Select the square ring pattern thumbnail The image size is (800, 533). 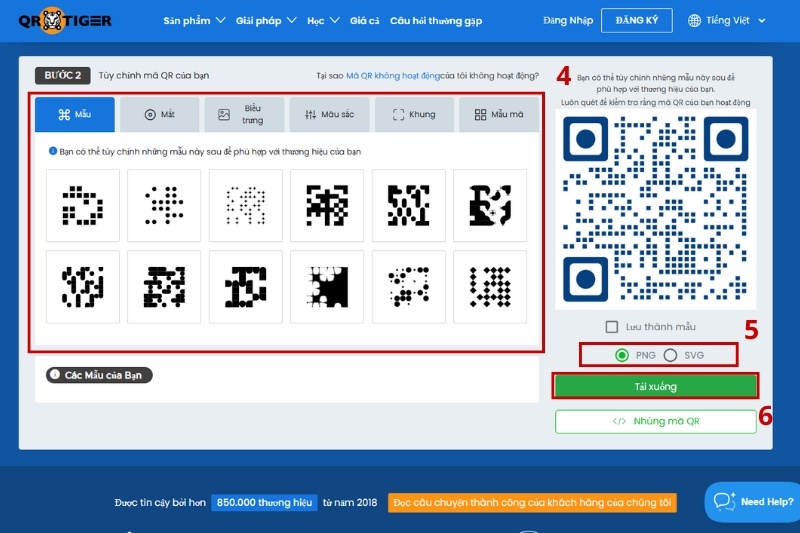[83, 206]
